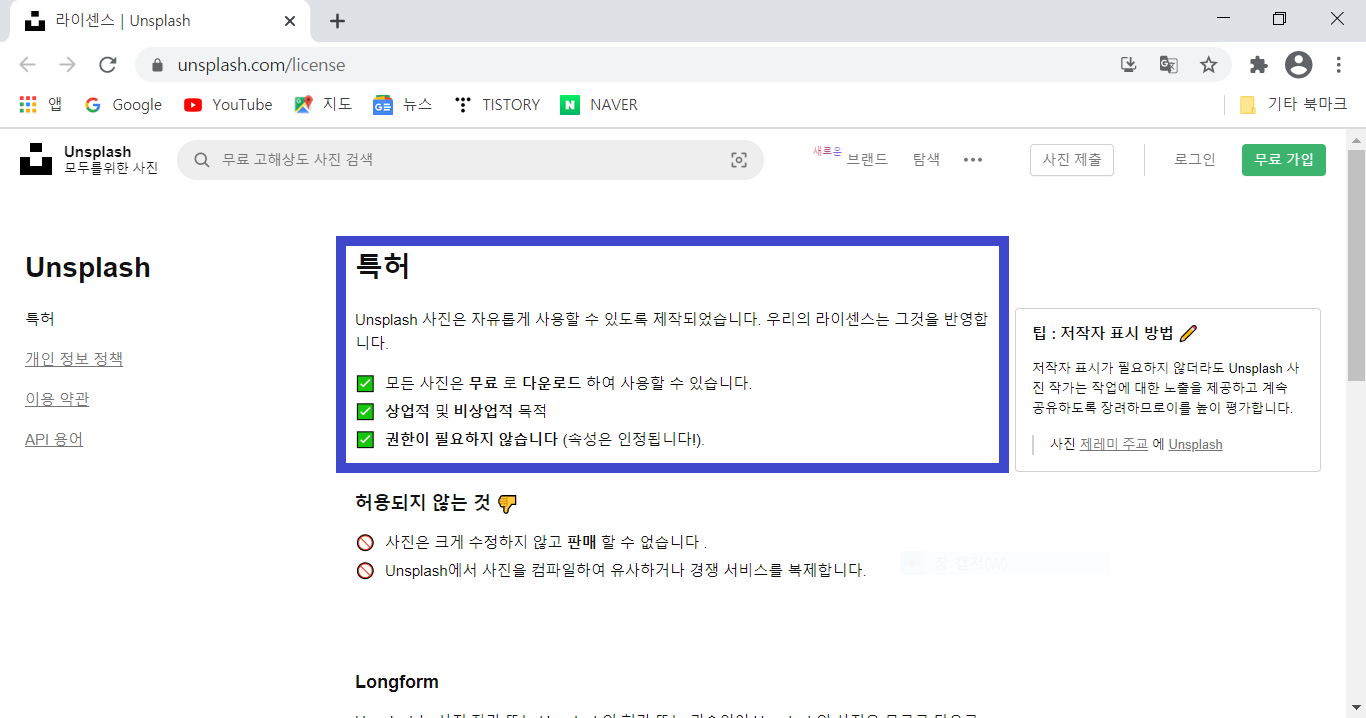Open the YouTube bookmark

click(x=228, y=104)
